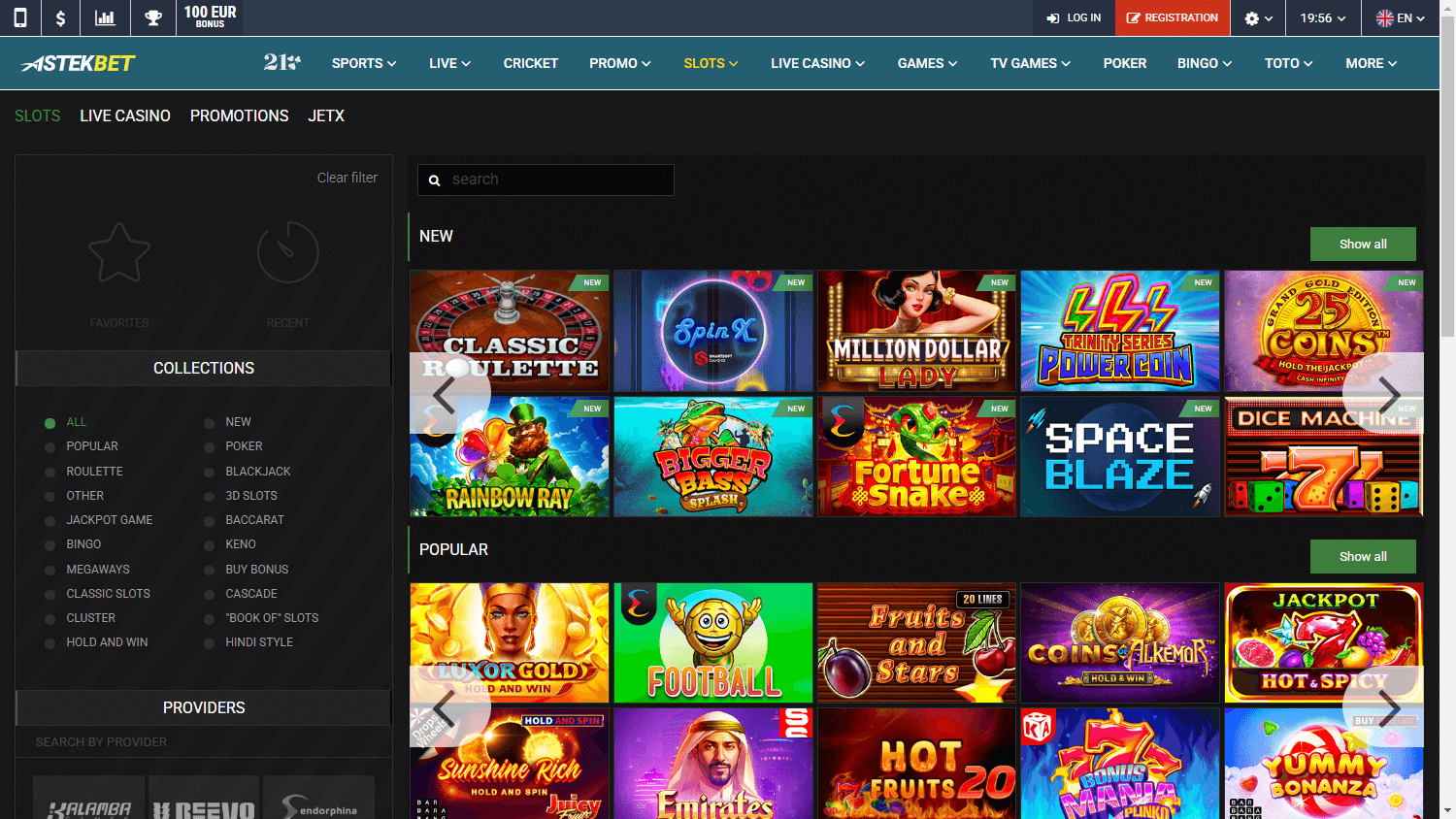Expand the LIVE dropdown menu

tap(449, 63)
